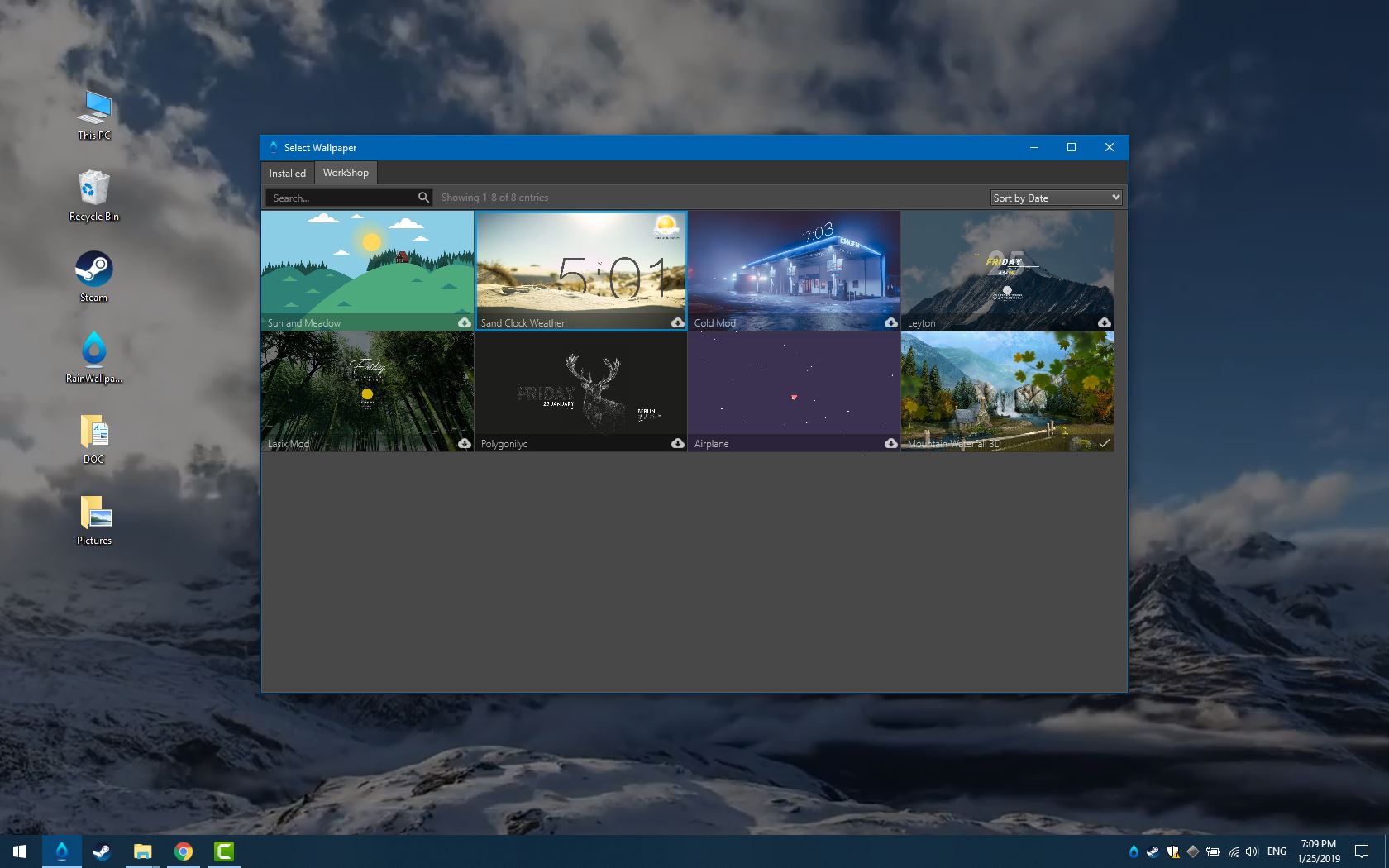Download the Sand Clock Weather wallpaper
Image resolution: width=1389 pixels, height=868 pixels.
[x=678, y=322]
